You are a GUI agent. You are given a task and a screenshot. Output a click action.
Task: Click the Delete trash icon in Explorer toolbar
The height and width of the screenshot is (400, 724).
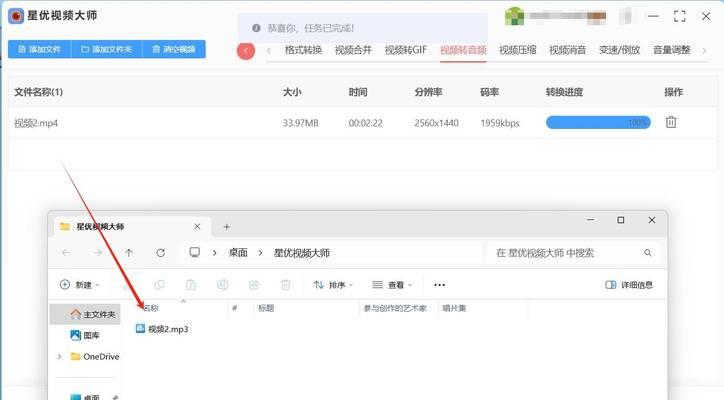tap(285, 285)
